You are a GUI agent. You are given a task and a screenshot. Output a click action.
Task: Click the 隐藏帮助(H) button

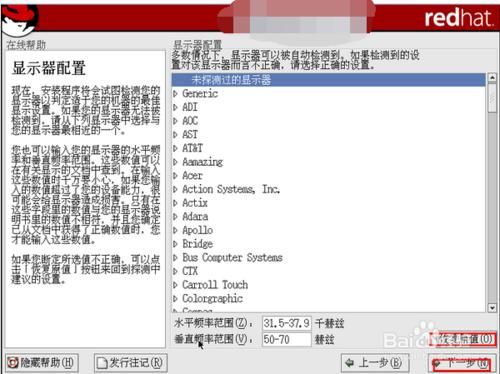point(42,363)
